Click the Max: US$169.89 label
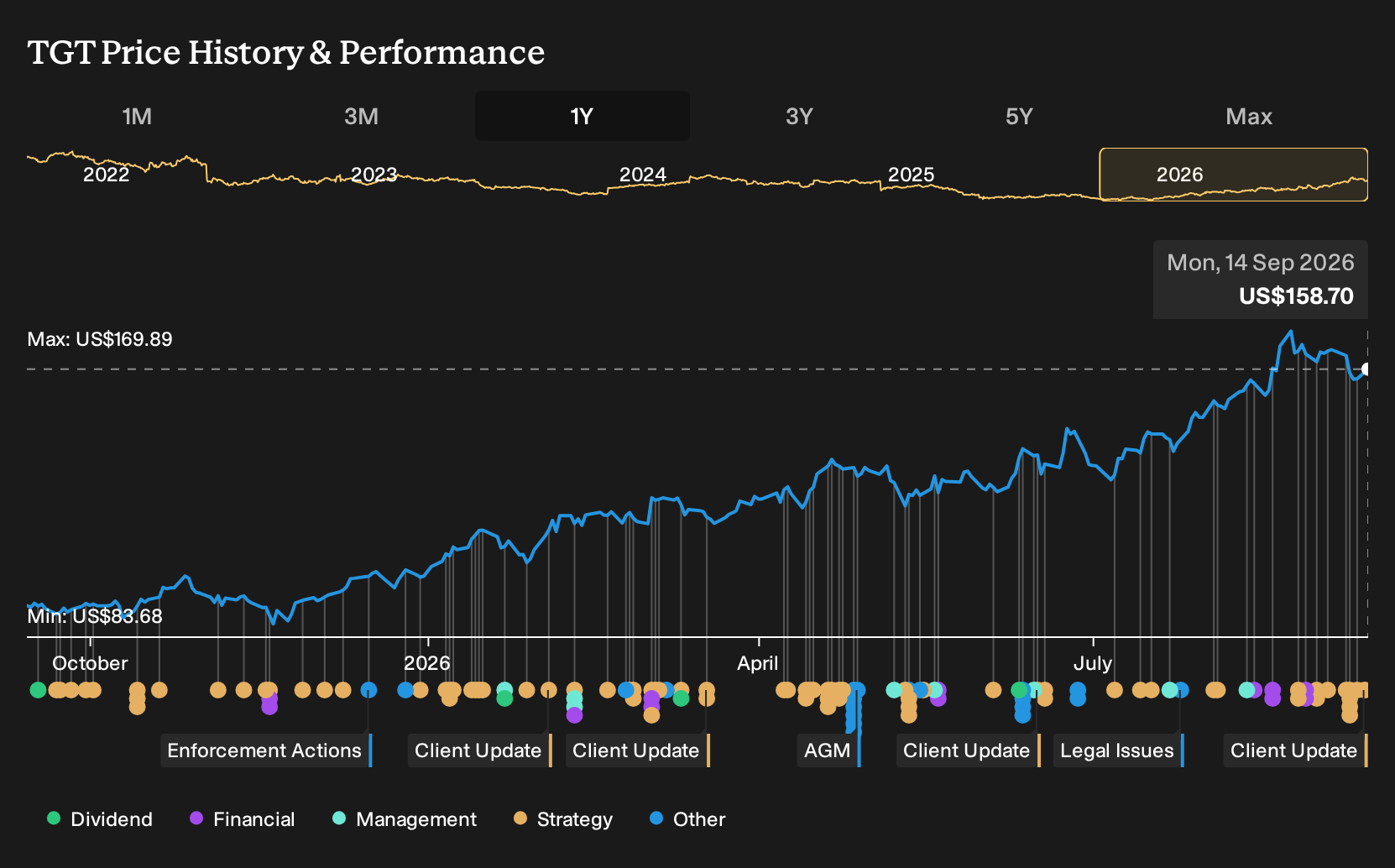 (100, 339)
